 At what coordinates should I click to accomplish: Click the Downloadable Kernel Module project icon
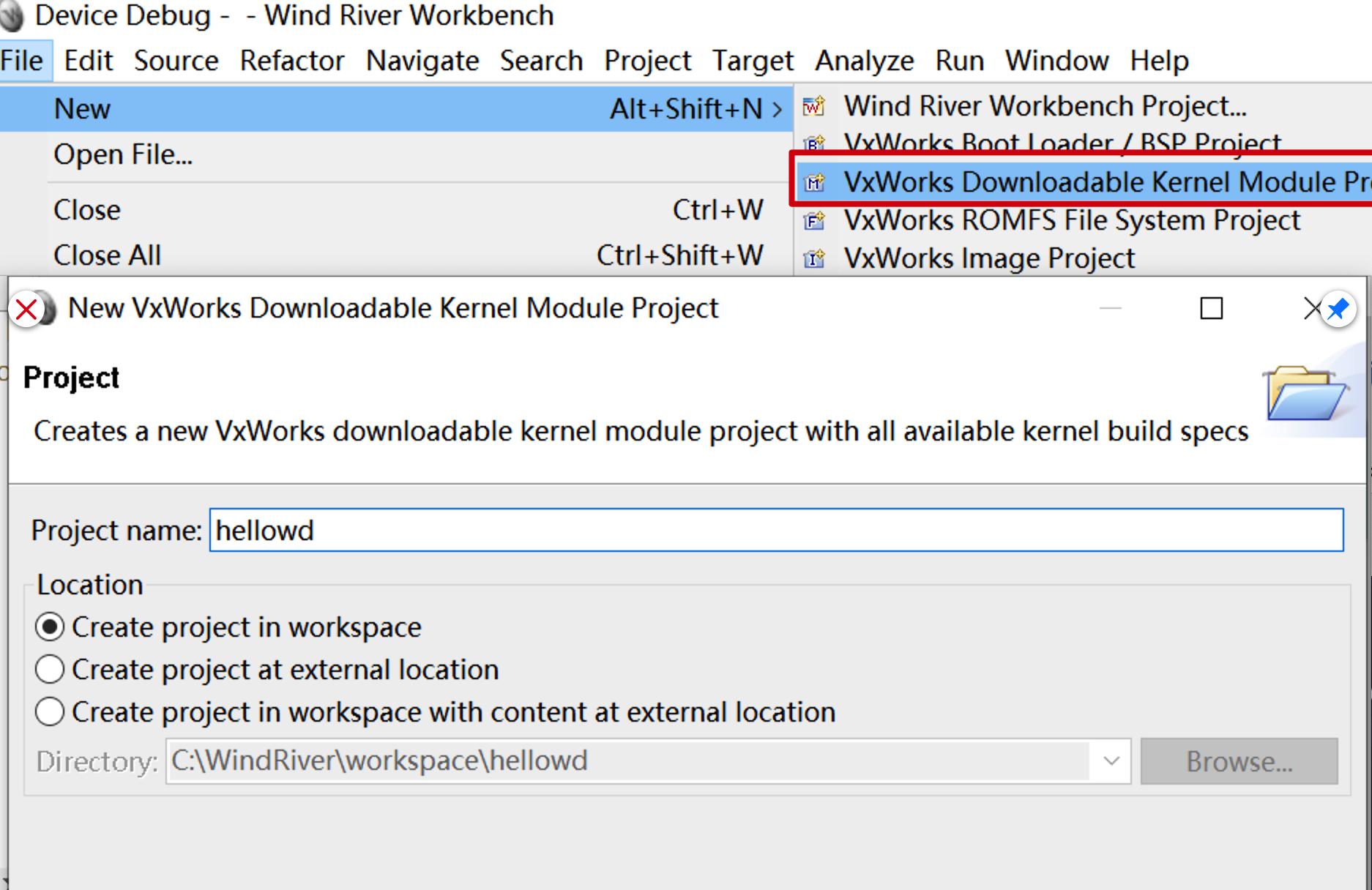[814, 182]
